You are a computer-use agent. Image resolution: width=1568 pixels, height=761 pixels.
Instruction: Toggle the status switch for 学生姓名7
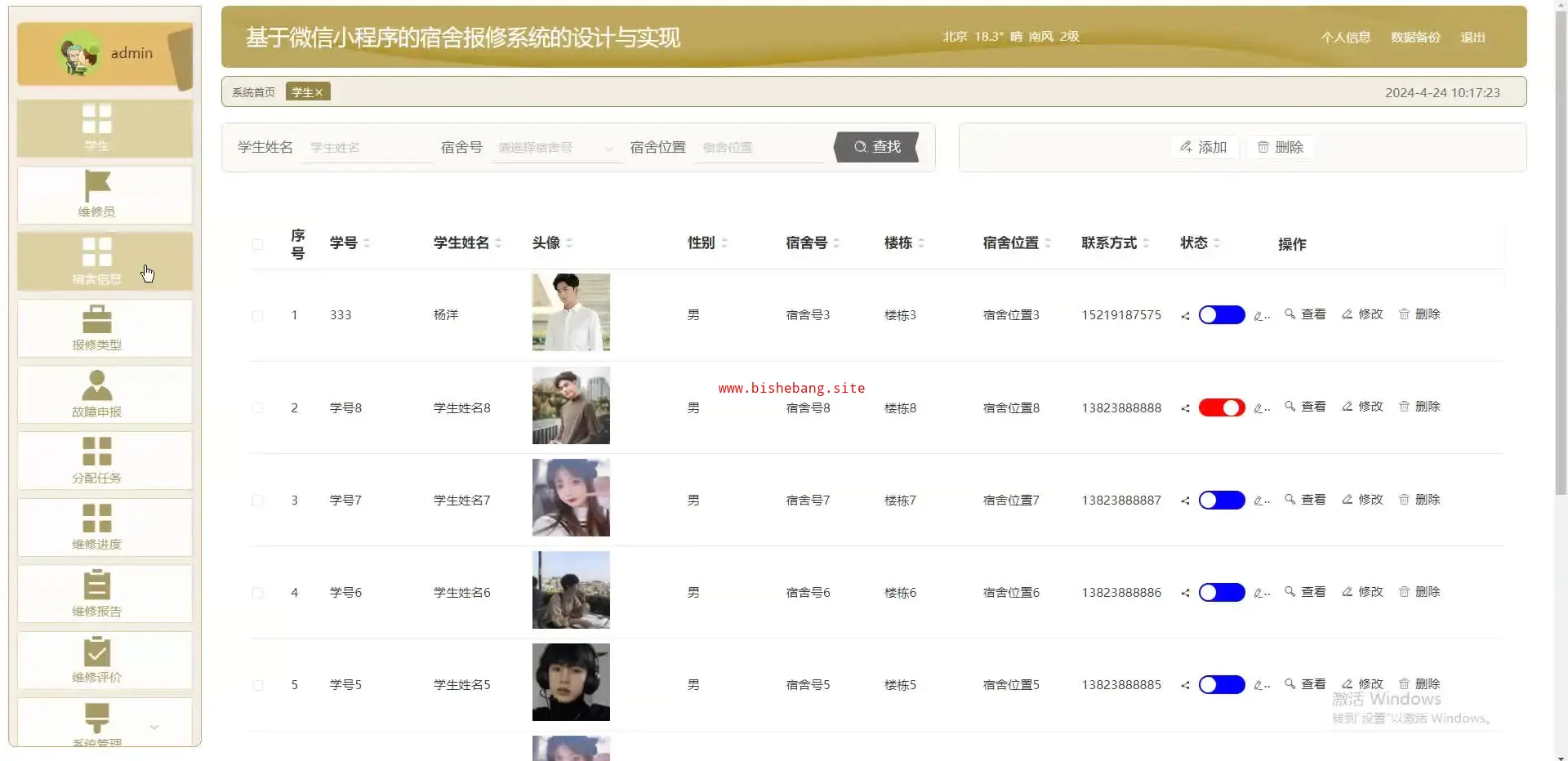(1222, 500)
